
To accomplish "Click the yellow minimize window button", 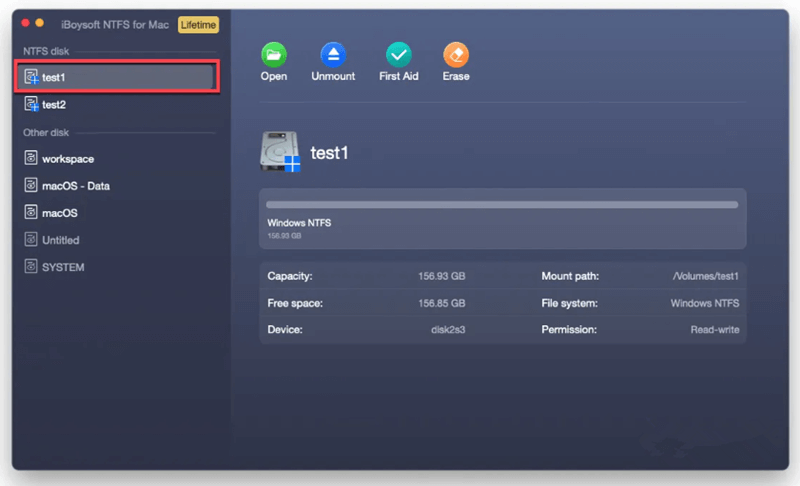I will 39,23.
